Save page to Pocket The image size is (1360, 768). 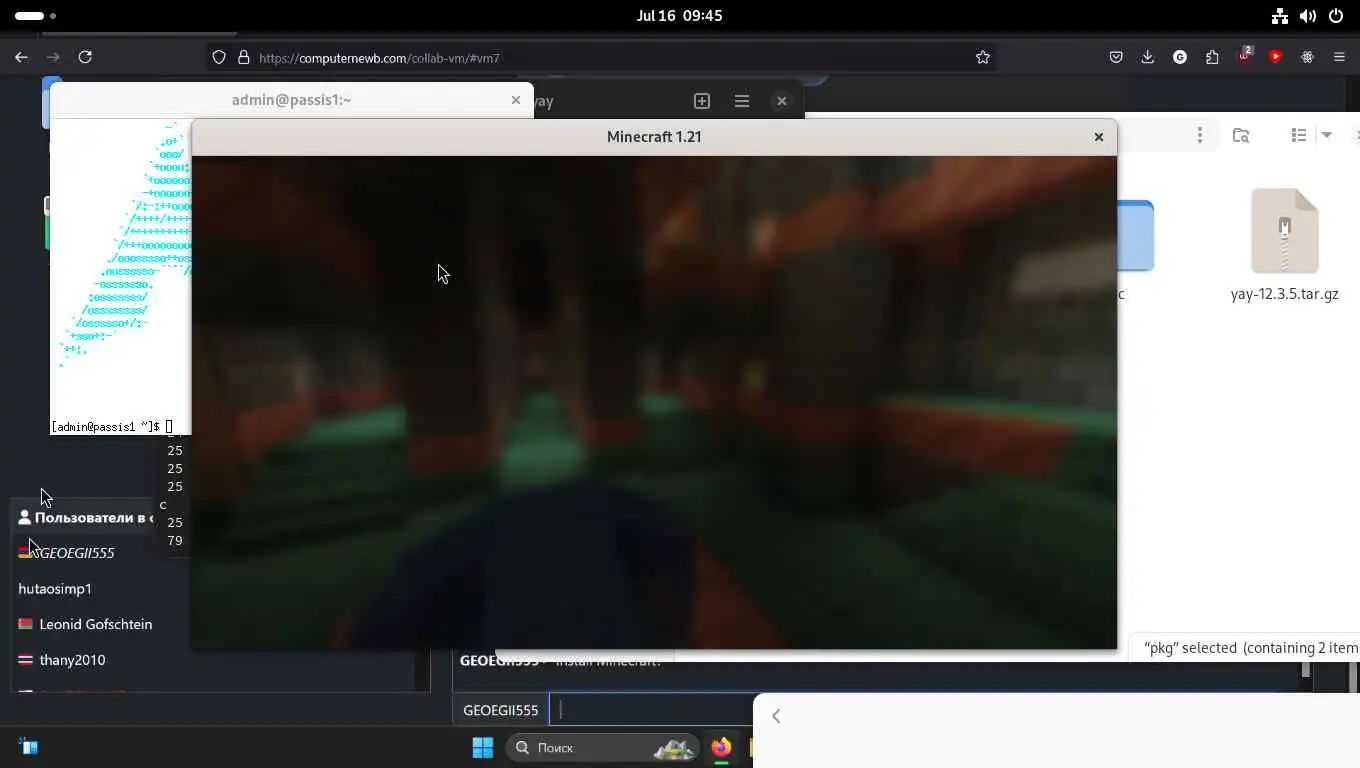[x=1116, y=57]
